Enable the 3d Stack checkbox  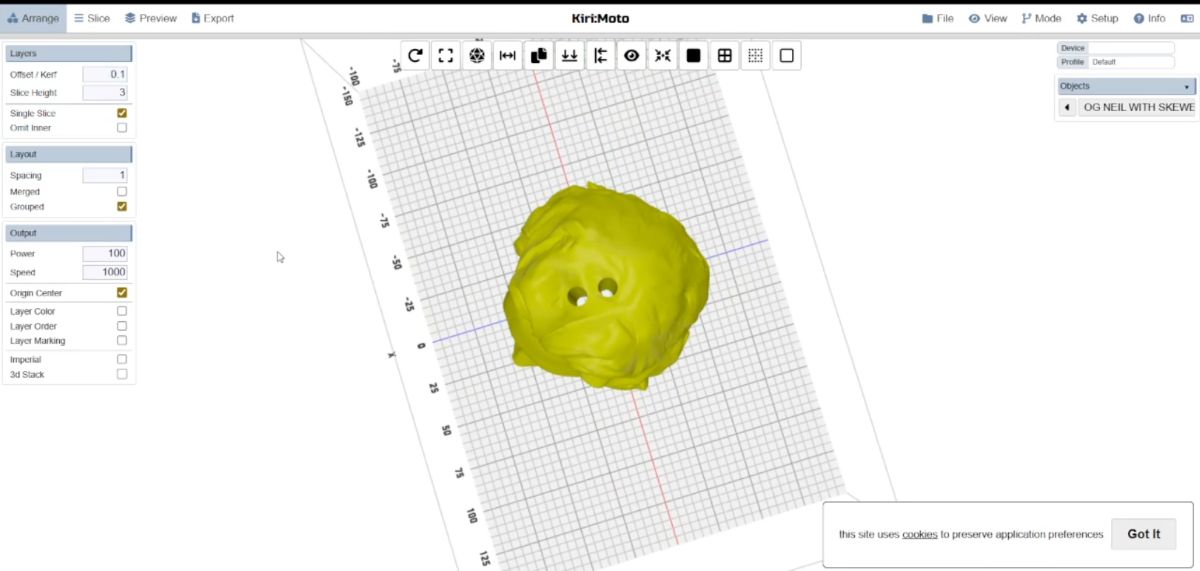click(122, 374)
